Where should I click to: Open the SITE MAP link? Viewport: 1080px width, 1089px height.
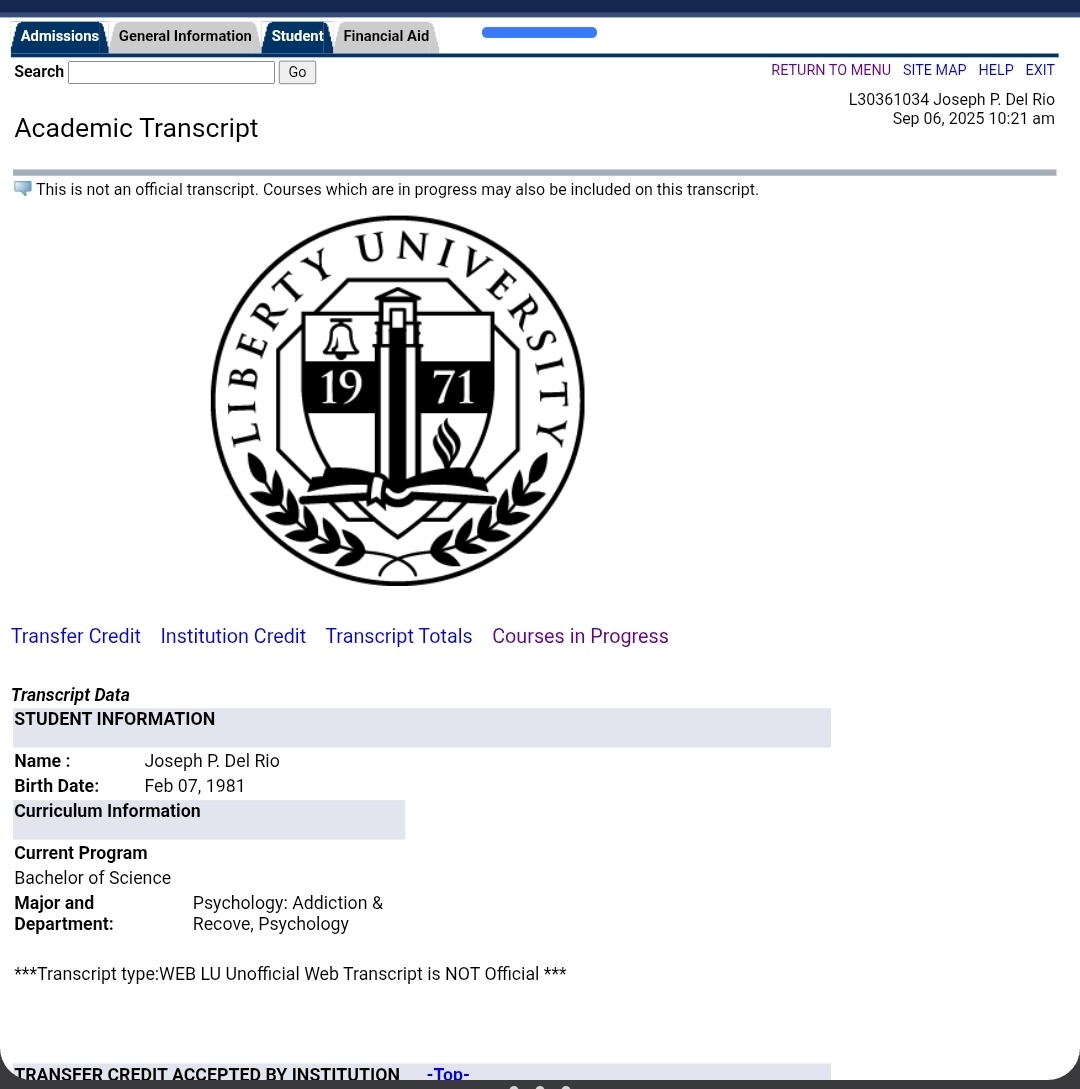tap(934, 70)
